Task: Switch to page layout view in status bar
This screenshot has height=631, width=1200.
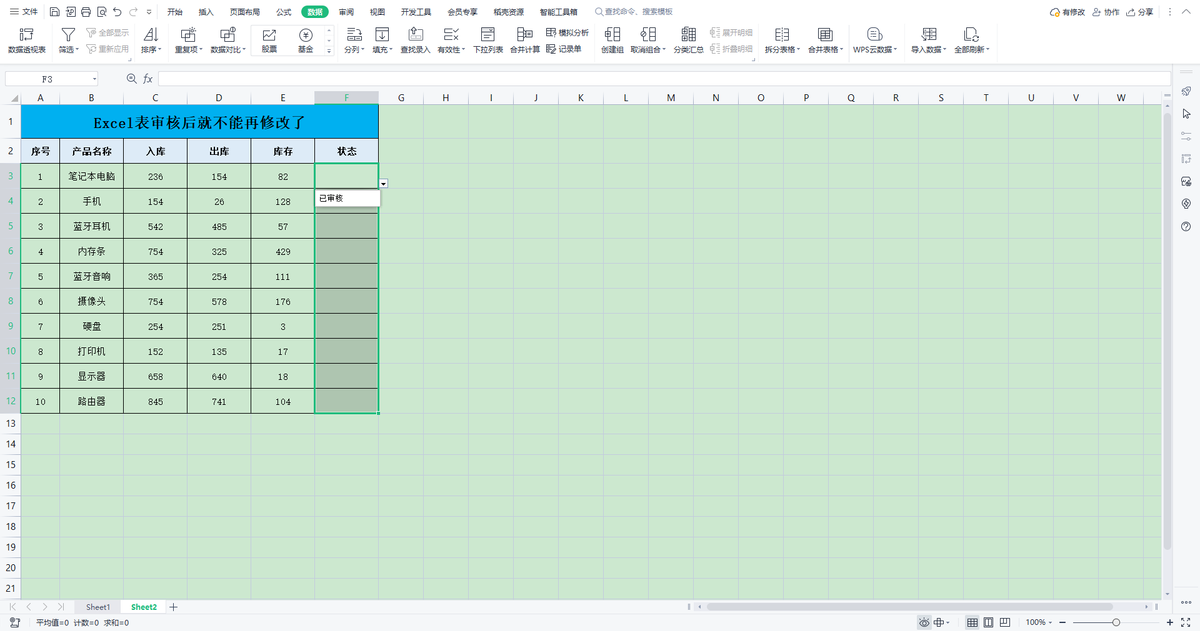Action: [989, 622]
